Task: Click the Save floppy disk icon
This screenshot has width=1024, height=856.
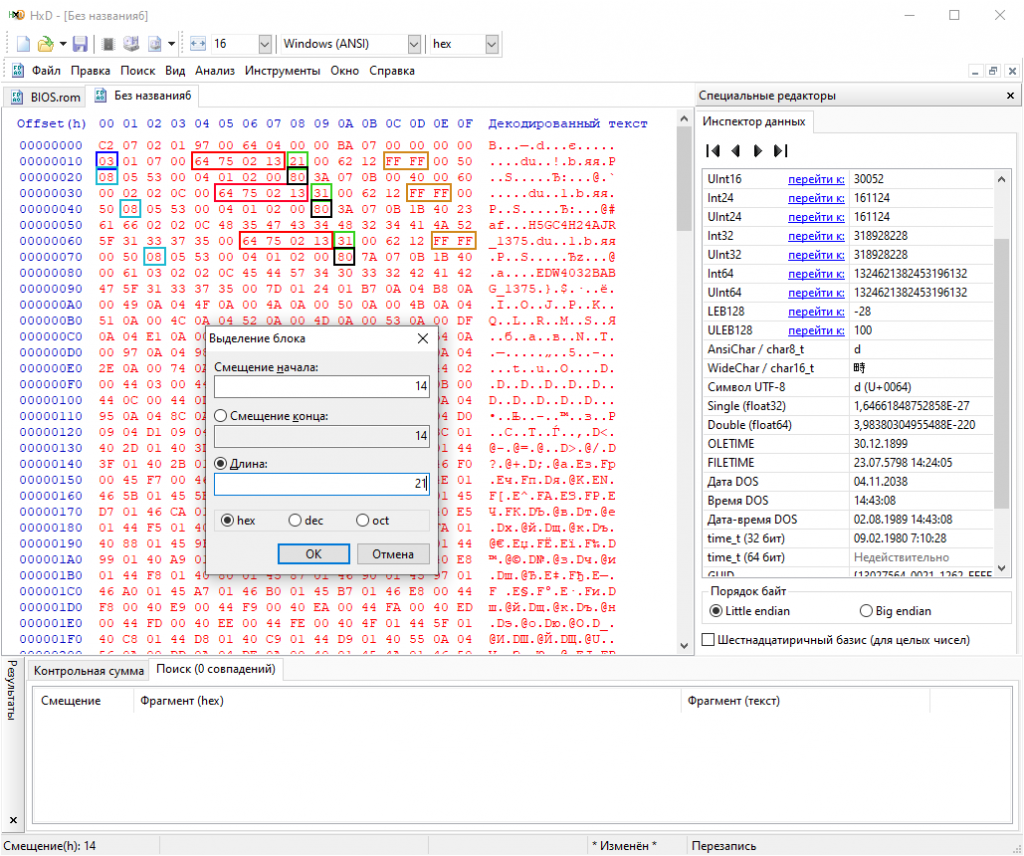Action: pos(80,44)
